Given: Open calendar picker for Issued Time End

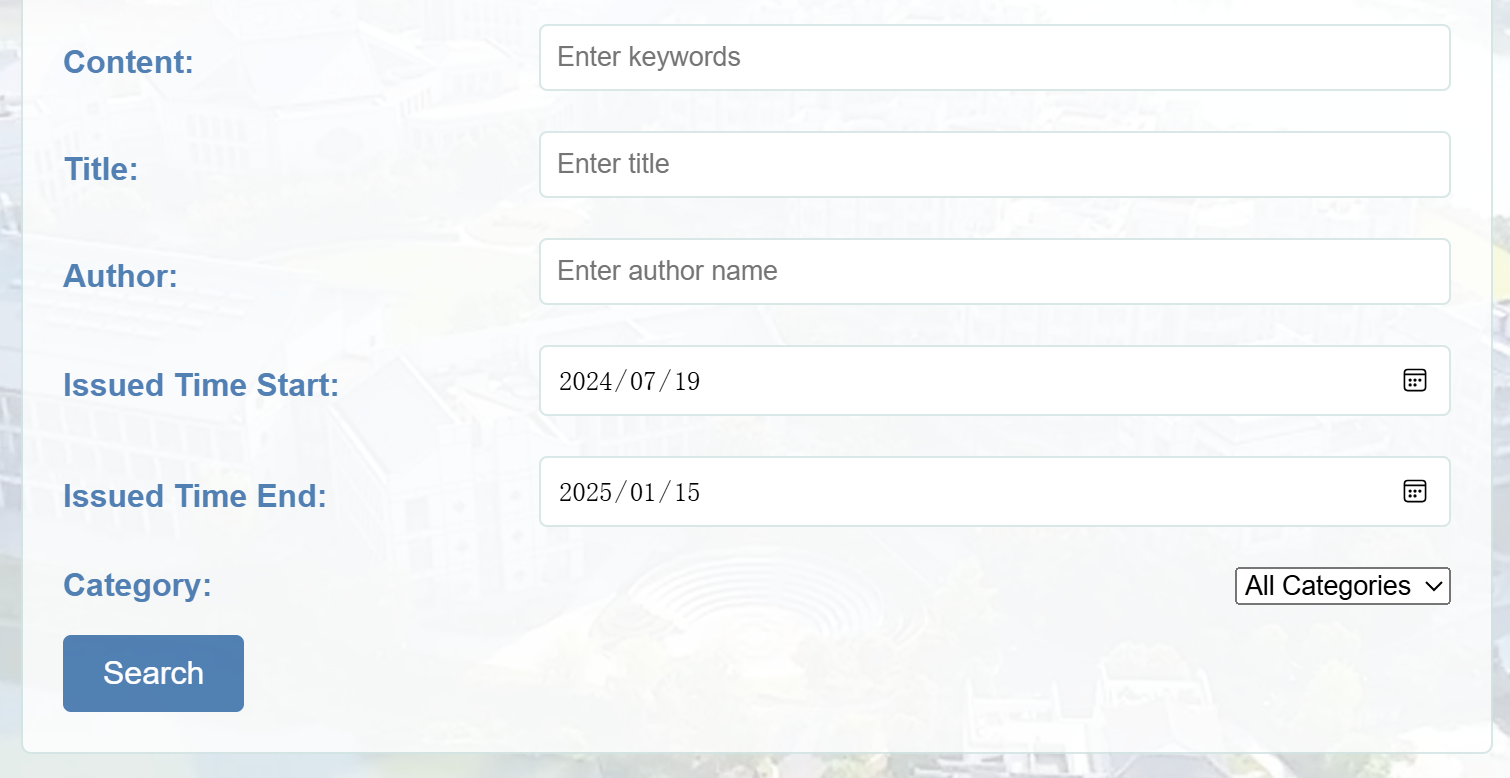Looking at the screenshot, I should pyautogui.click(x=1414, y=491).
